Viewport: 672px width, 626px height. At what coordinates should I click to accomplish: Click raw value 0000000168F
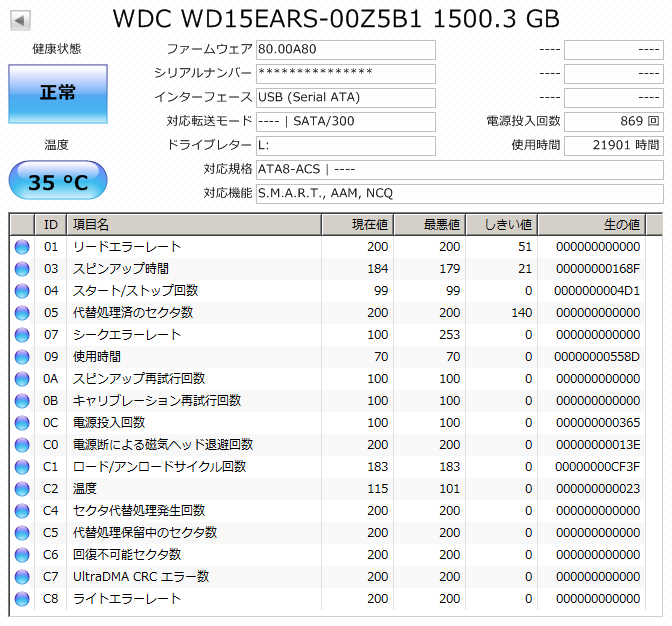(598, 269)
